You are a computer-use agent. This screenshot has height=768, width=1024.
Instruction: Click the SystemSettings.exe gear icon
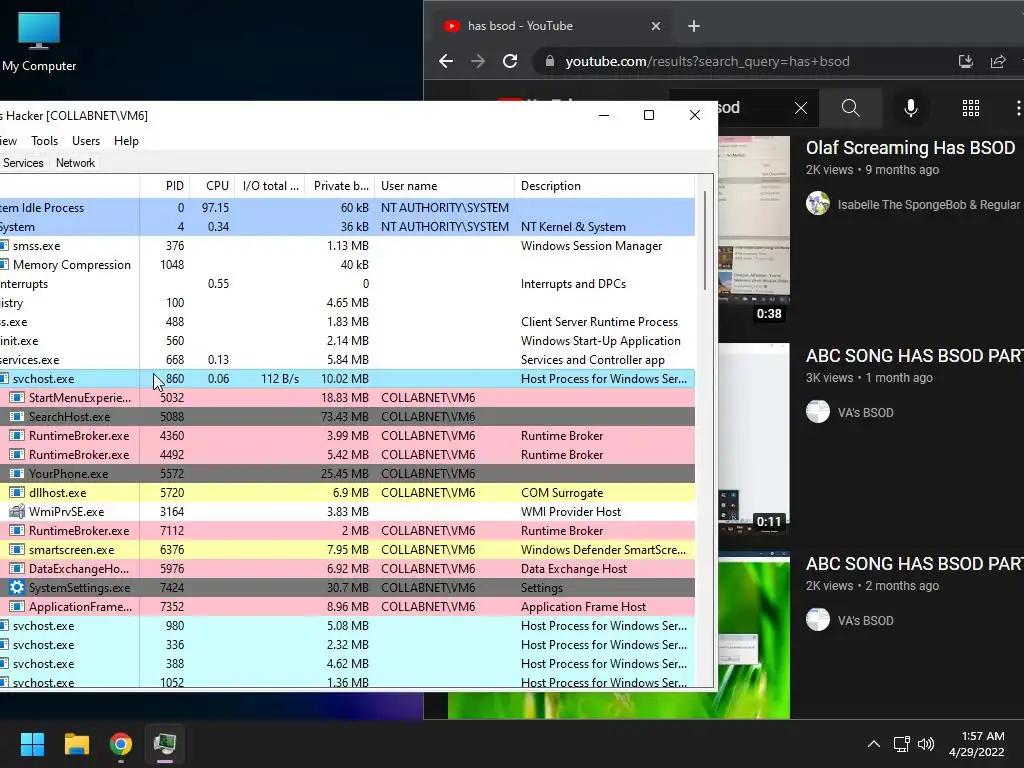(x=17, y=588)
